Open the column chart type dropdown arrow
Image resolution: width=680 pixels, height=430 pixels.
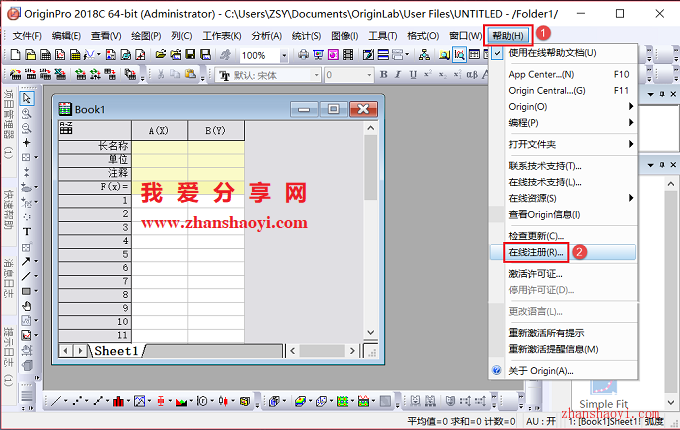pyautogui.click(x=128, y=401)
